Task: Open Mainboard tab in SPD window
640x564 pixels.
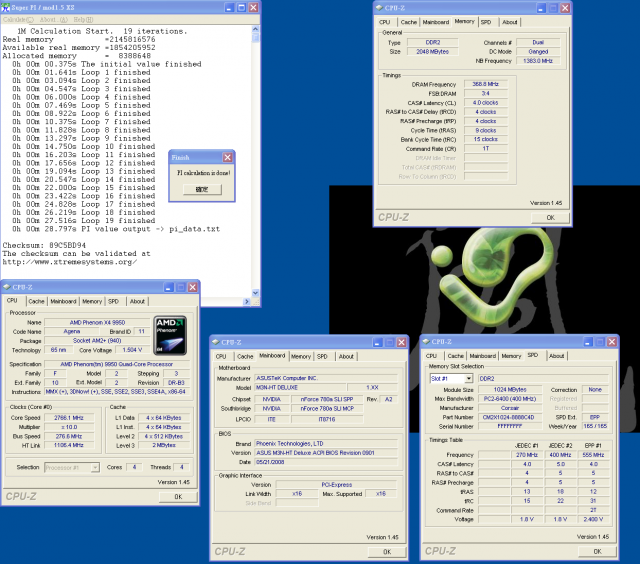Action: coord(482,356)
